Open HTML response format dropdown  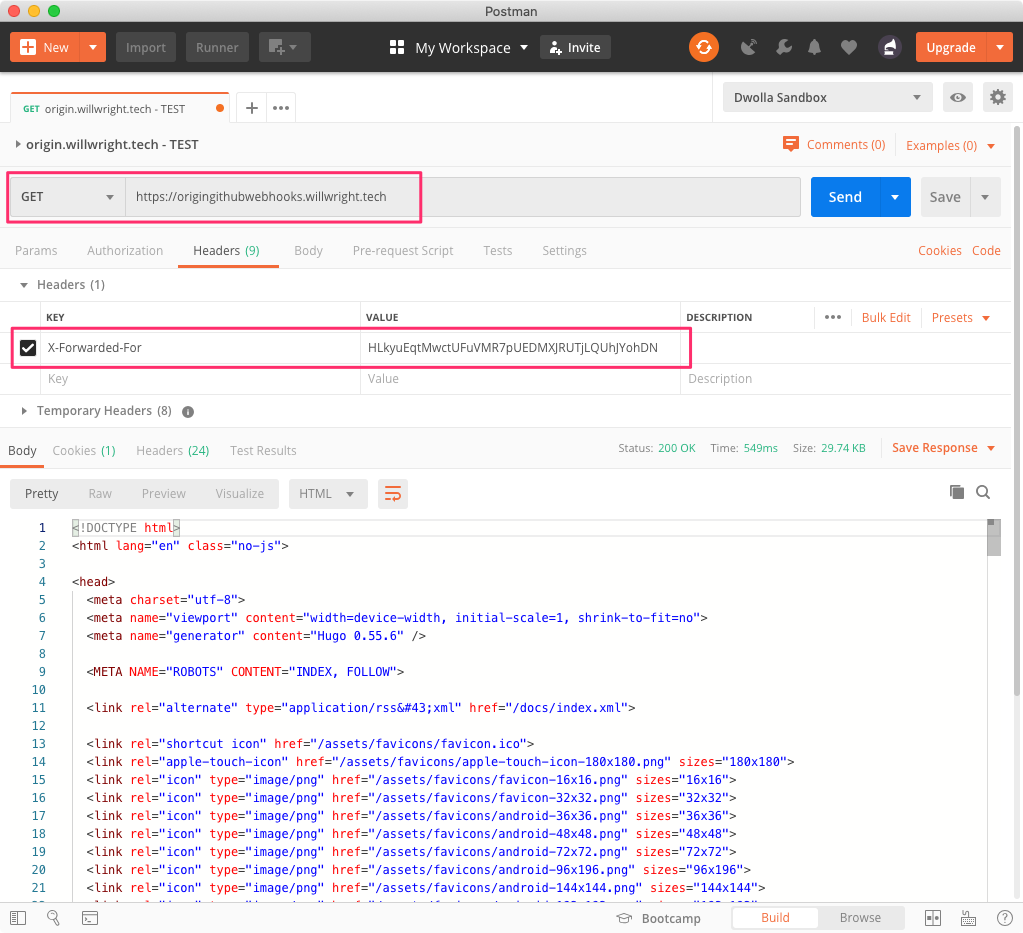pos(328,494)
